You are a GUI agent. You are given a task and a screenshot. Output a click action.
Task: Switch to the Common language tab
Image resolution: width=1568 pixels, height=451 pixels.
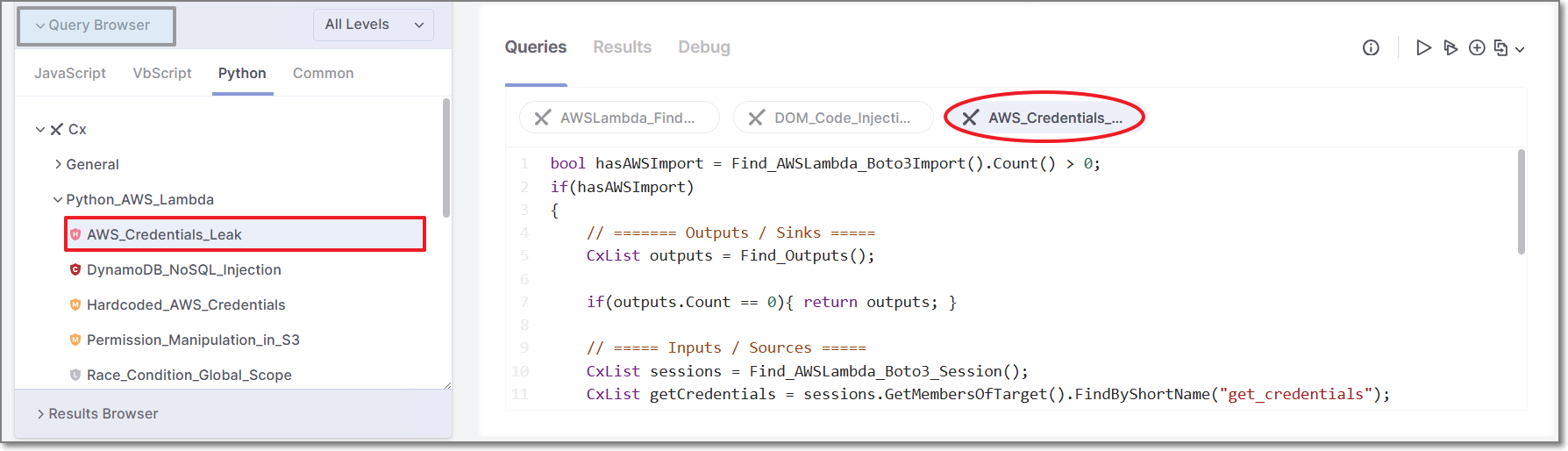click(x=324, y=74)
